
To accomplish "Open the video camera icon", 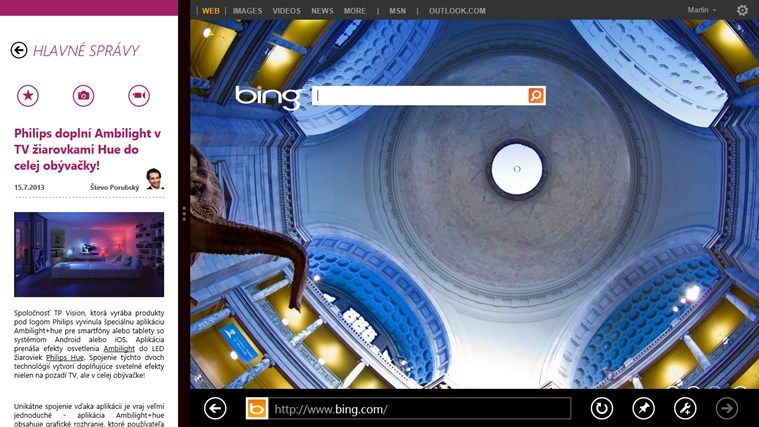I will click(x=139, y=95).
